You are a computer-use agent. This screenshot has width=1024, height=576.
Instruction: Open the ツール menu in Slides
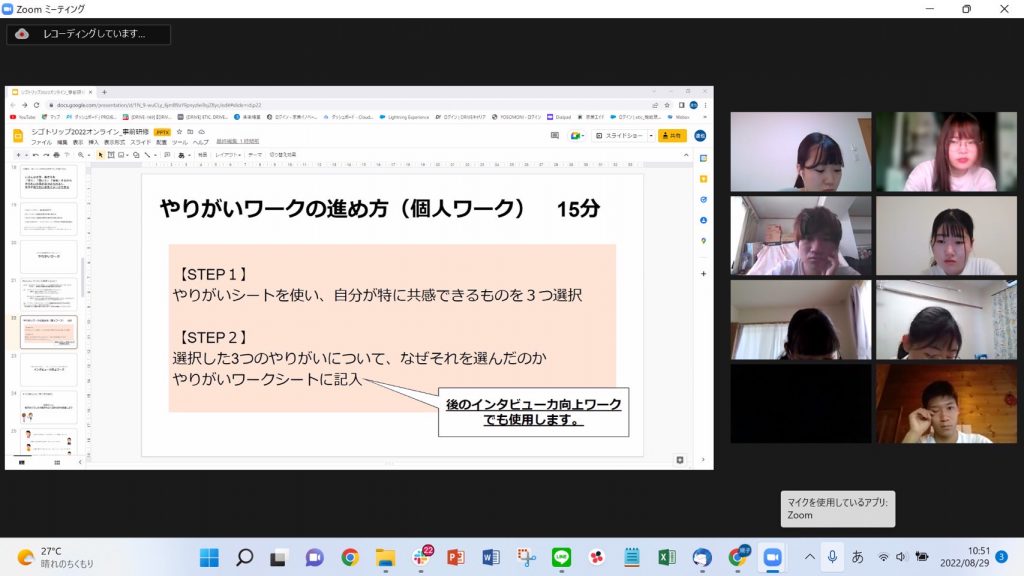coord(180,142)
